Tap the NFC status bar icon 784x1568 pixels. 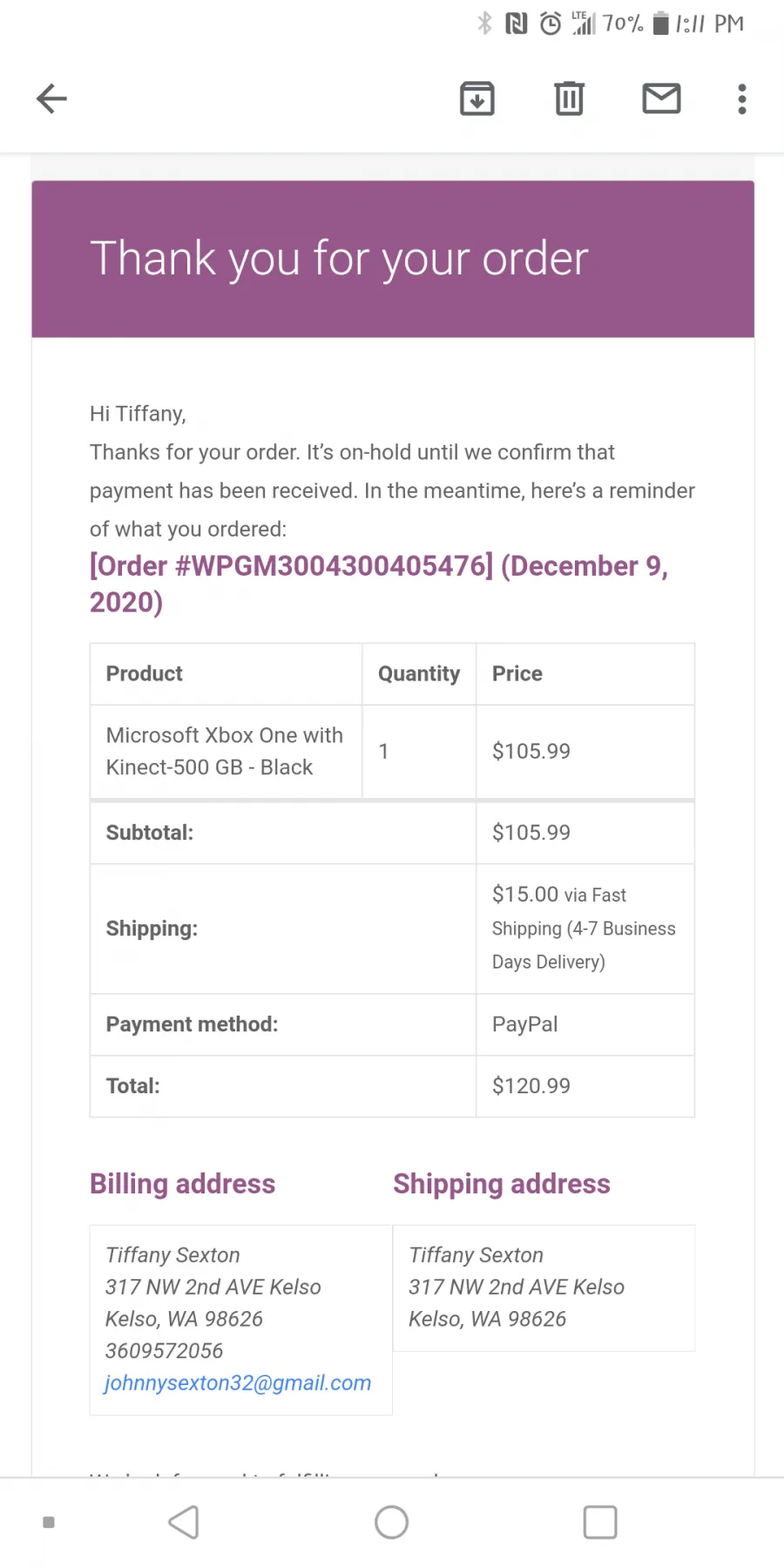click(x=517, y=24)
